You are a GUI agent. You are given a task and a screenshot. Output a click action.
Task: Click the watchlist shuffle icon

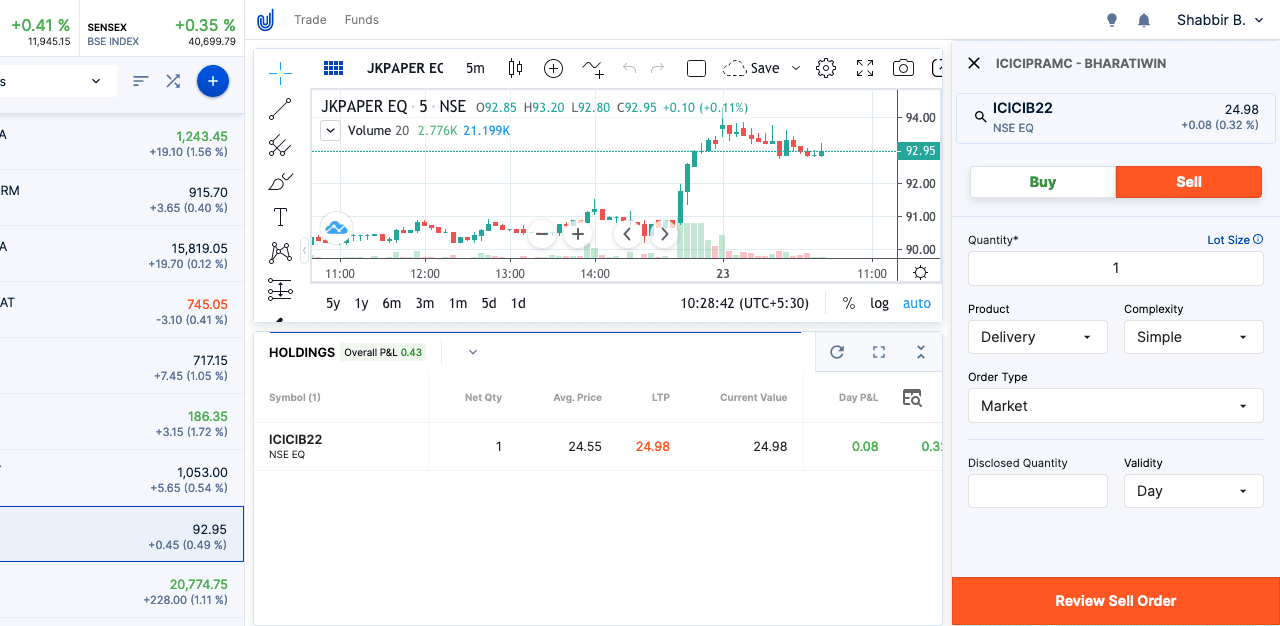pyautogui.click(x=173, y=81)
